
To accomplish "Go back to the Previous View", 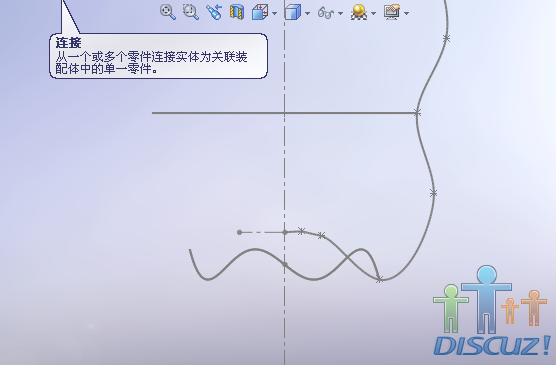I will click(214, 12).
